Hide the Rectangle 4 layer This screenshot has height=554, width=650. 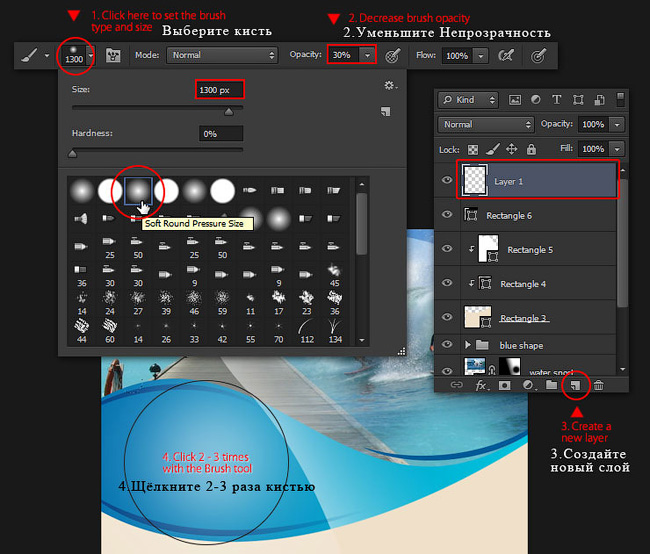[447, 283]
